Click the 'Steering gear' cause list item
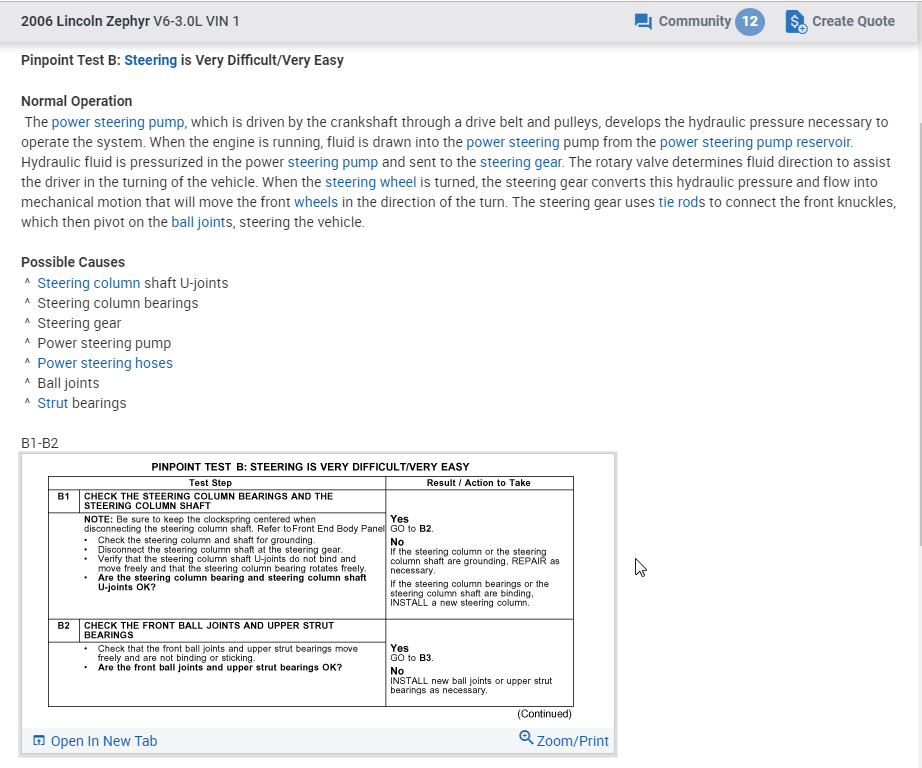The width and height of the screenshot is (922, 768). (x=79, y=323)
